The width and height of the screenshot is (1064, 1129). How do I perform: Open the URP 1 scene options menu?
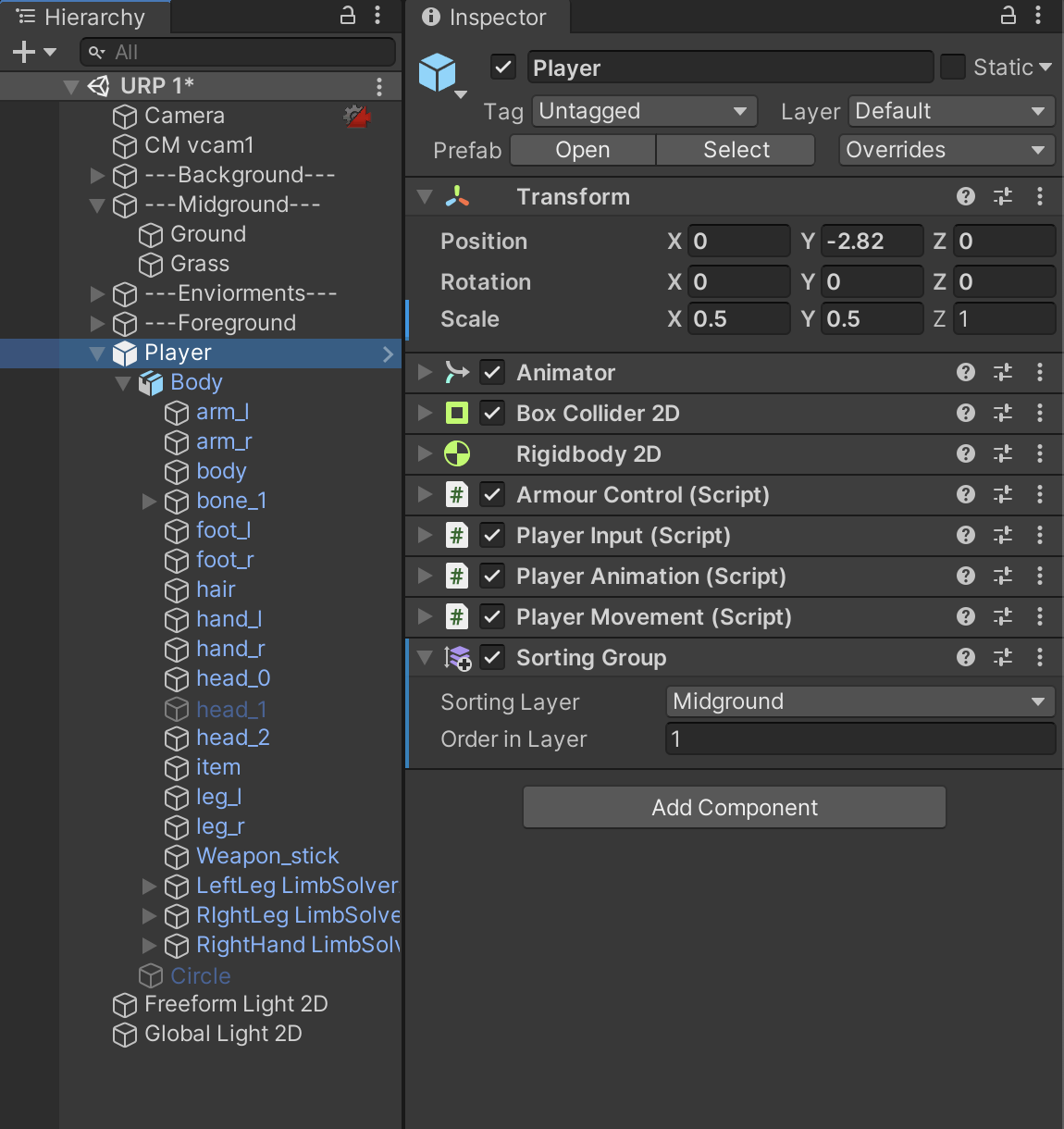tap(379, 86)
